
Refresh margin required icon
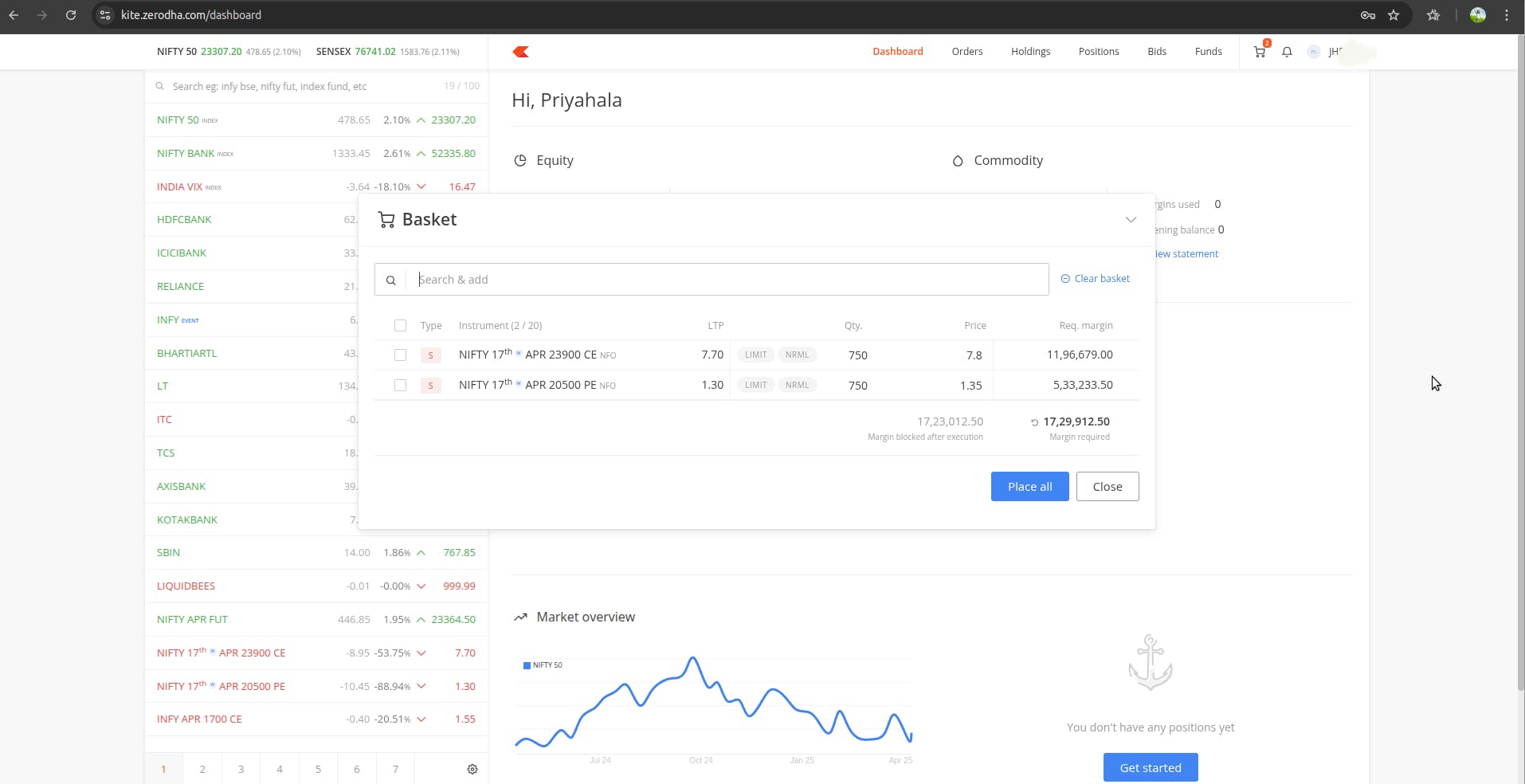click(x=1034, y=422)
